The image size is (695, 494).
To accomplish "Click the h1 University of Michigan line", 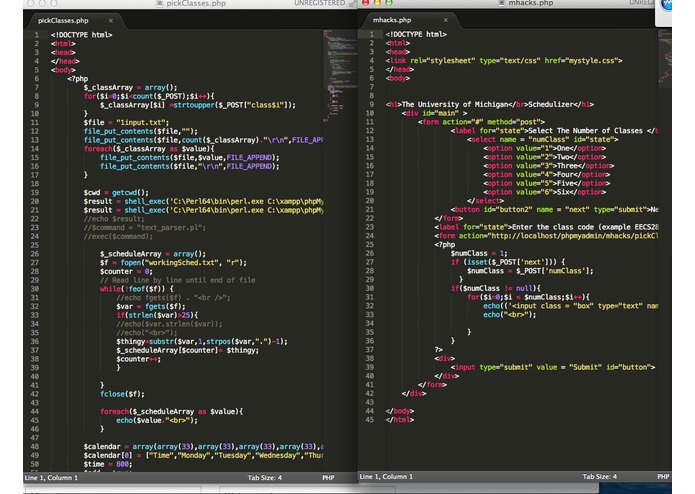I will coord(489,105).
